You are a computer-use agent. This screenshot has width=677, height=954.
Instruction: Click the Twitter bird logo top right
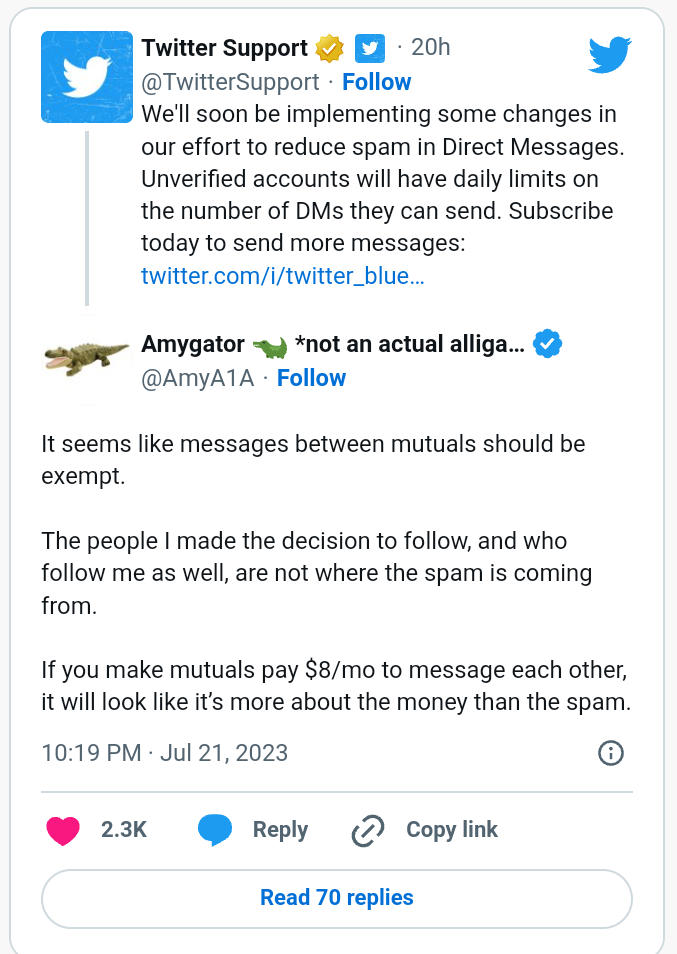[609, 55]
